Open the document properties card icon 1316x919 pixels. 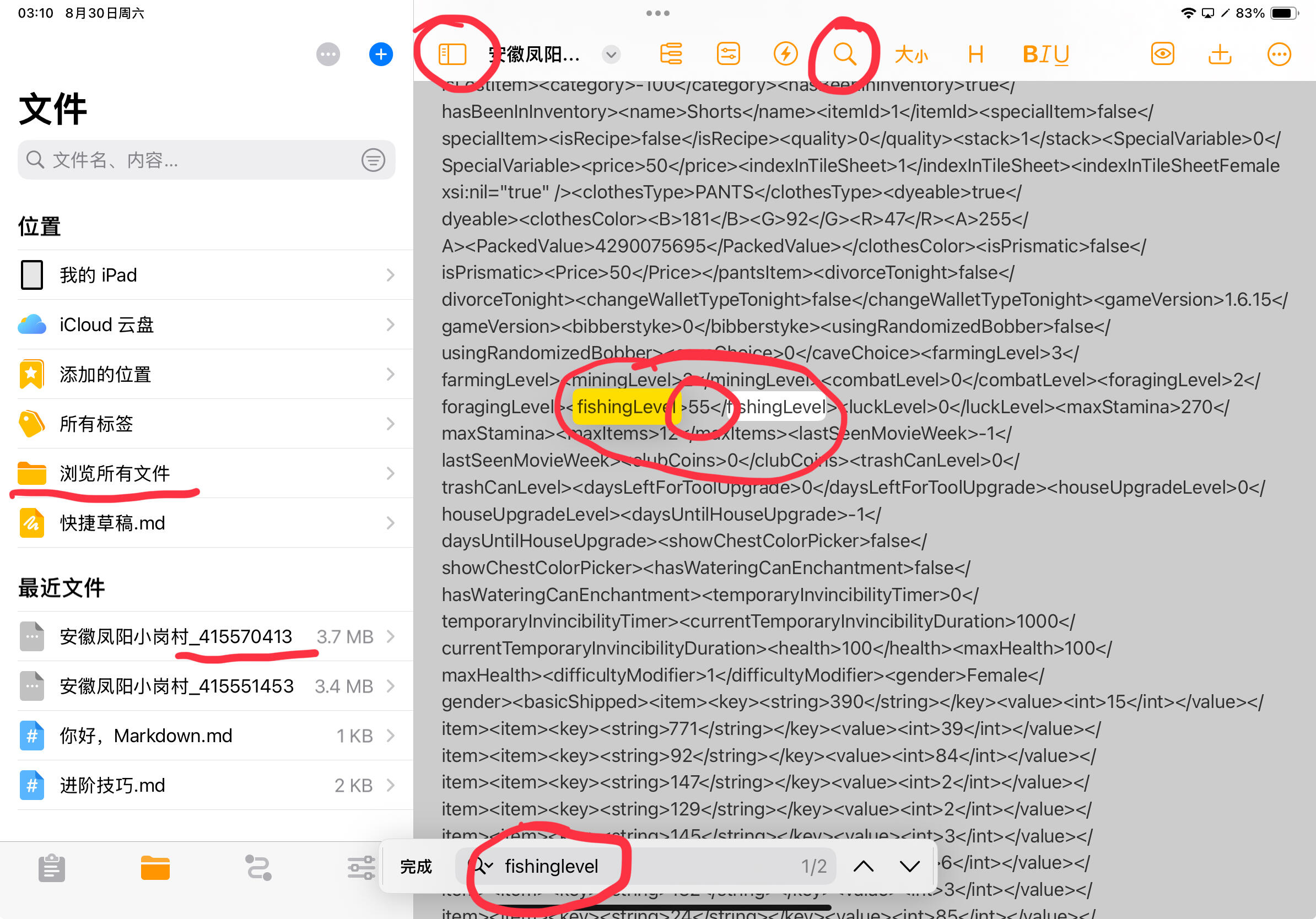(x=728, y=54)
